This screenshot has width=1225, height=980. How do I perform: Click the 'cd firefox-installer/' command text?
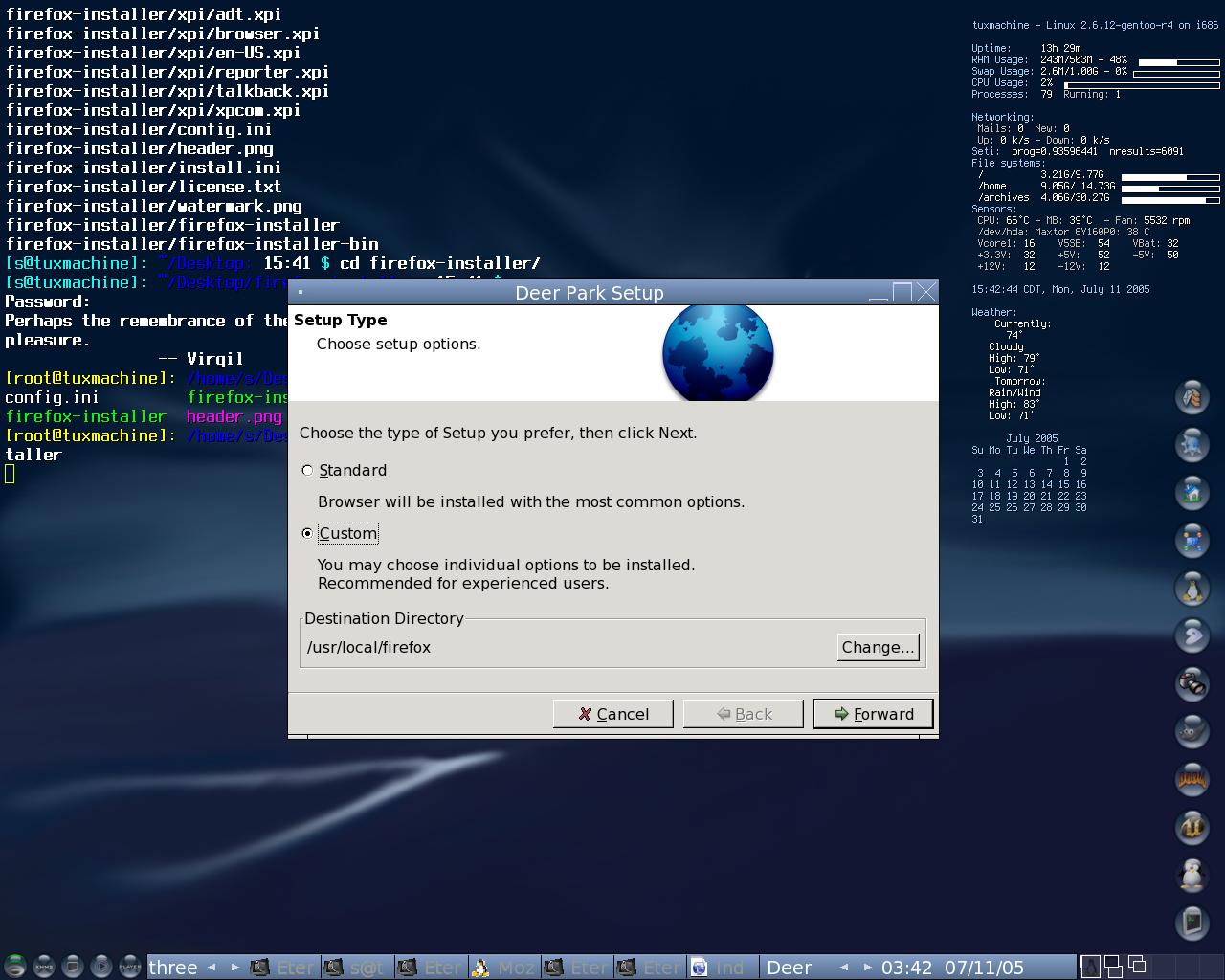pos(440,263)
